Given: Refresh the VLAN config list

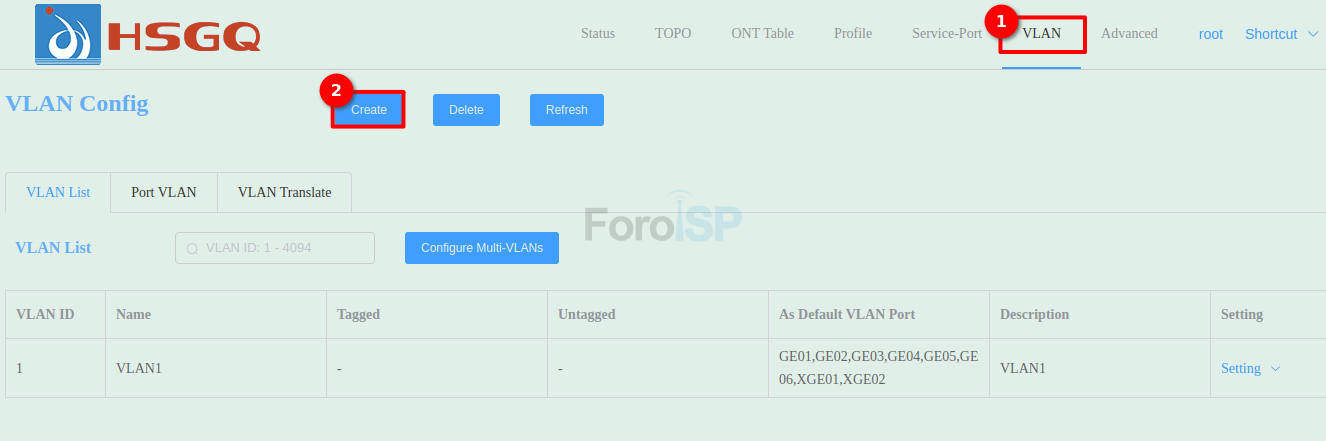Looking at the screenshot, I should click(567, 110).
